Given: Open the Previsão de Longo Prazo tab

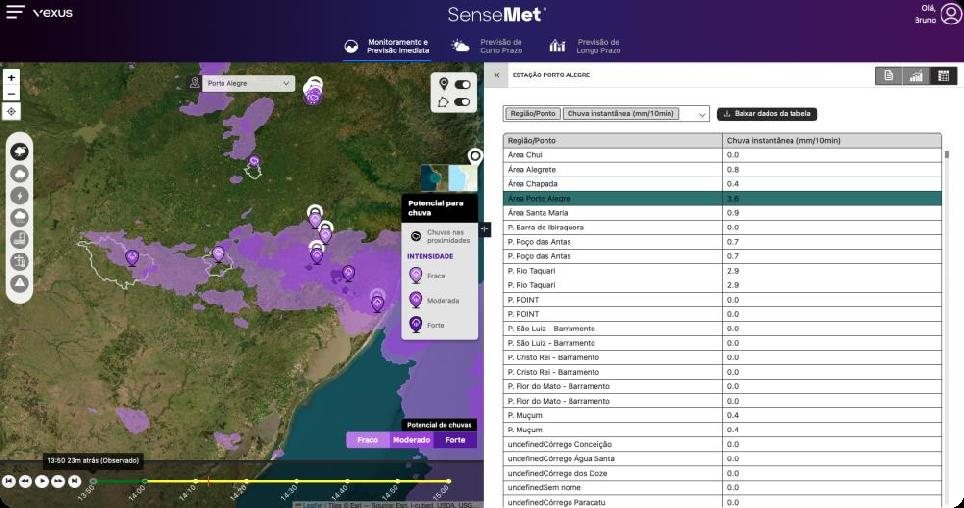Looking at the screenshot, I should [585, 46].
